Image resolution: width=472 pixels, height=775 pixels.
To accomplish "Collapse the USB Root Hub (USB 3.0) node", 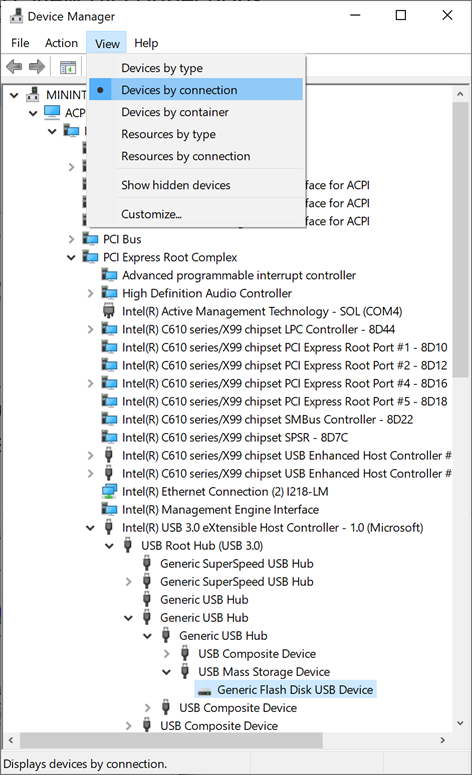I will point(109,546).
